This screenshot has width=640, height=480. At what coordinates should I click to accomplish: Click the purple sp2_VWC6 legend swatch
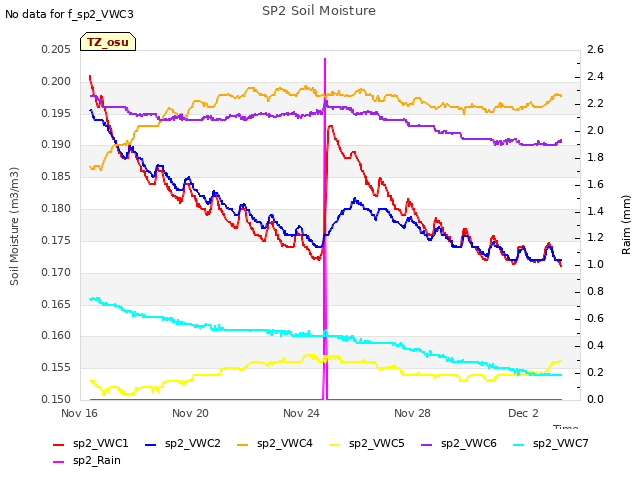427,444
